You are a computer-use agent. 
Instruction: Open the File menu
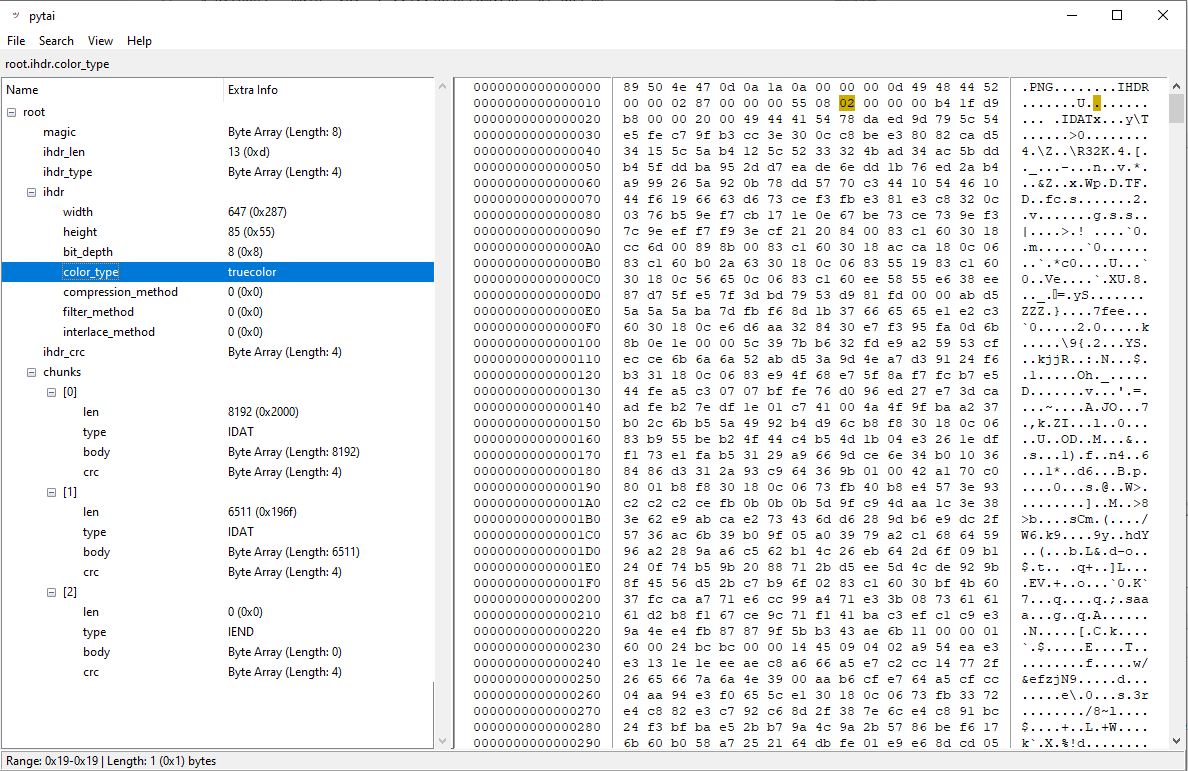(x=16, y=41)
